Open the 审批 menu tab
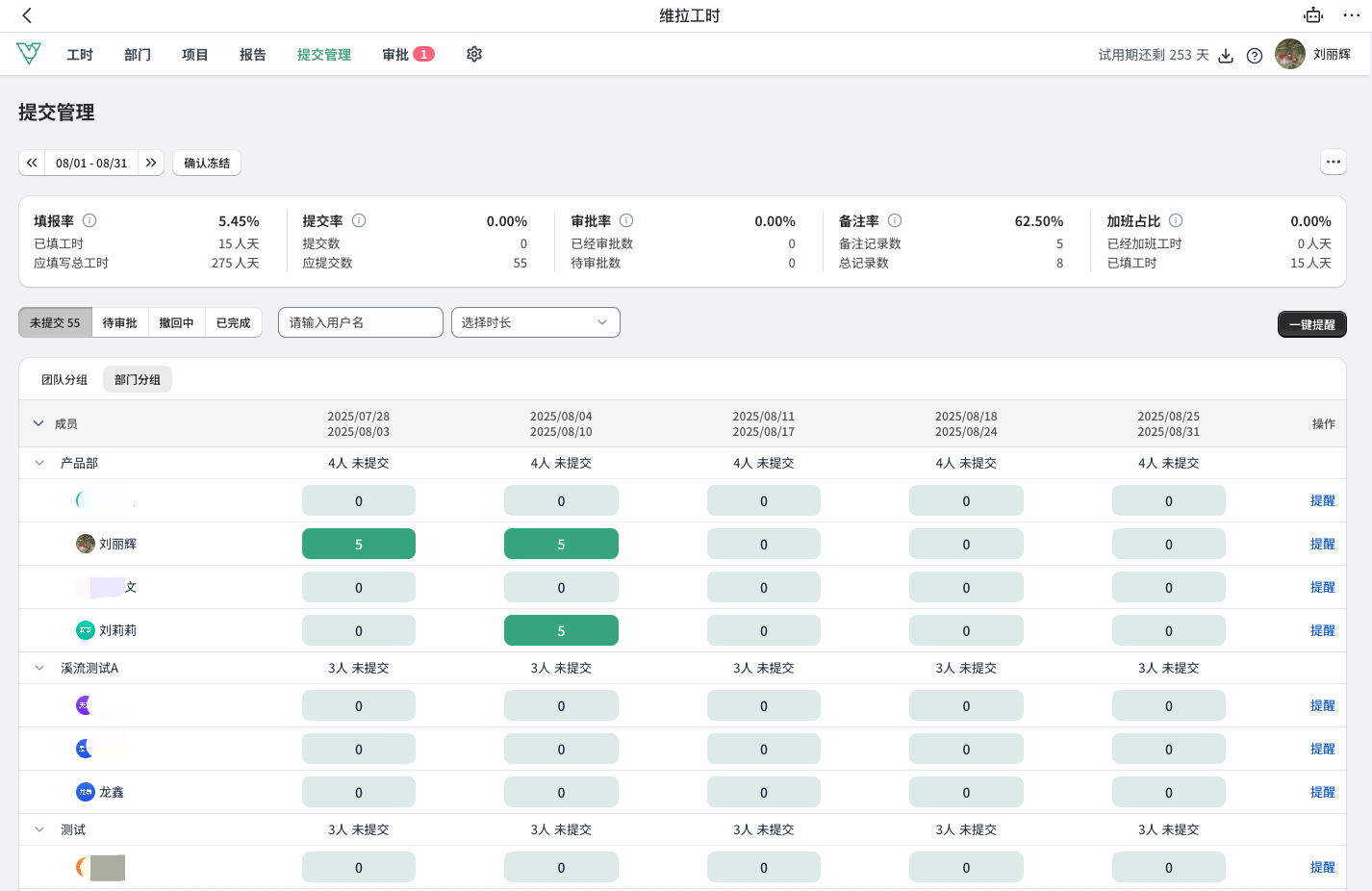The height and width of the screenshot is (891, 1372). tap(396, 55)
